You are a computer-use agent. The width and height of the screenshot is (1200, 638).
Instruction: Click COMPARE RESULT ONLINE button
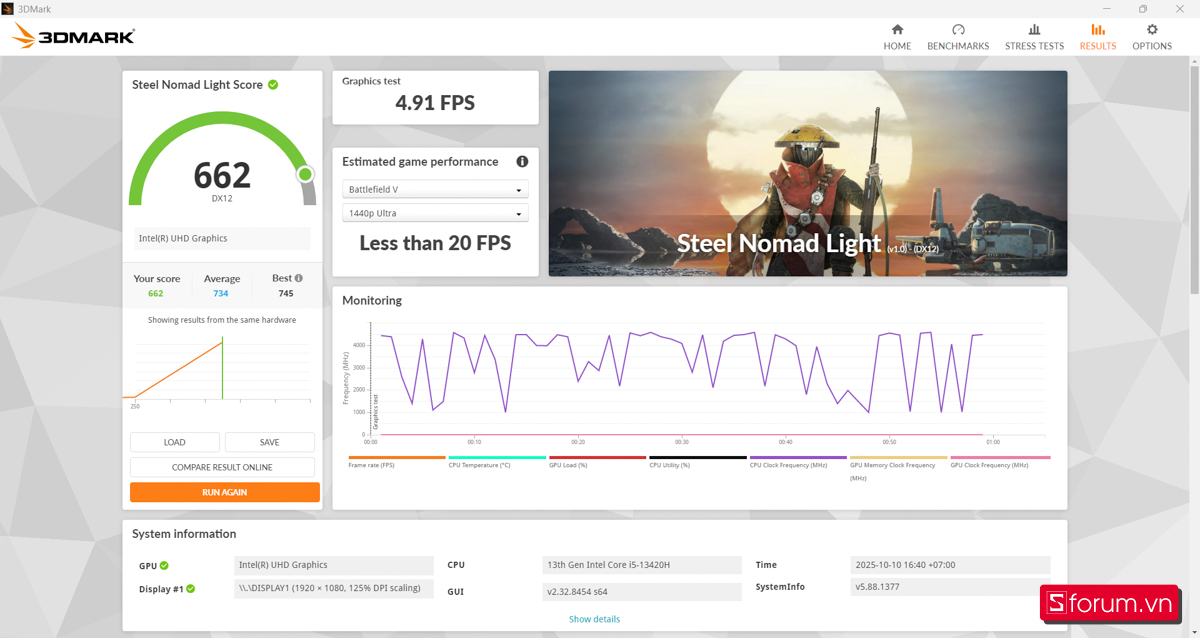pyautogui.click(x=222, y=467)
